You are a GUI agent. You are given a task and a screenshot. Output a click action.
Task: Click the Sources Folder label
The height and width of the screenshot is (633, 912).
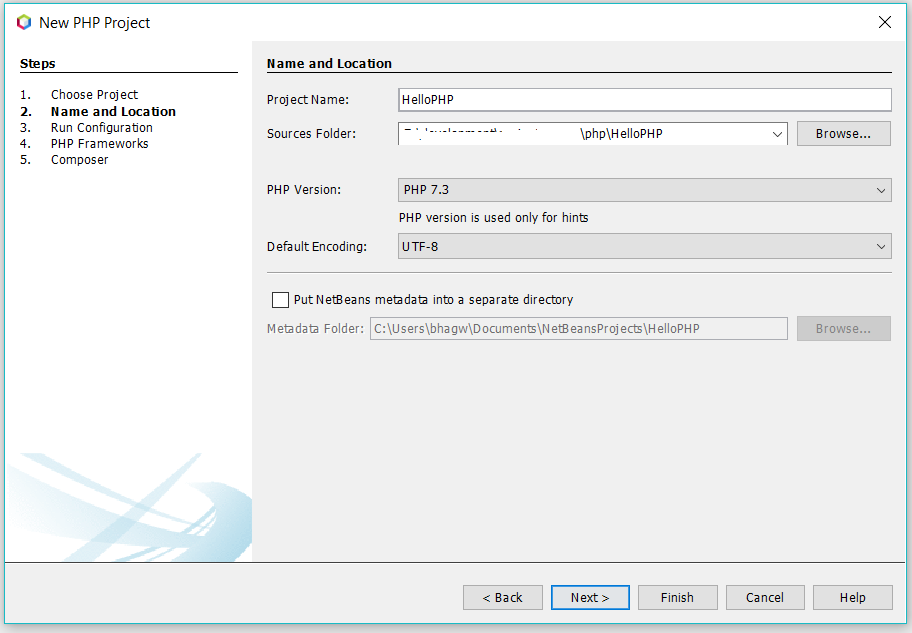point(311,134)
